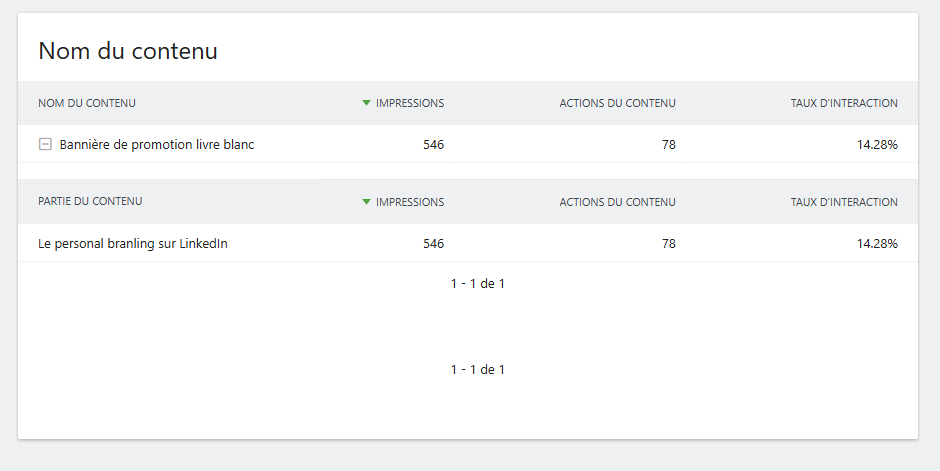
Task: Sort the subtable by Taux d'interaction
Action: click(844, 202)
